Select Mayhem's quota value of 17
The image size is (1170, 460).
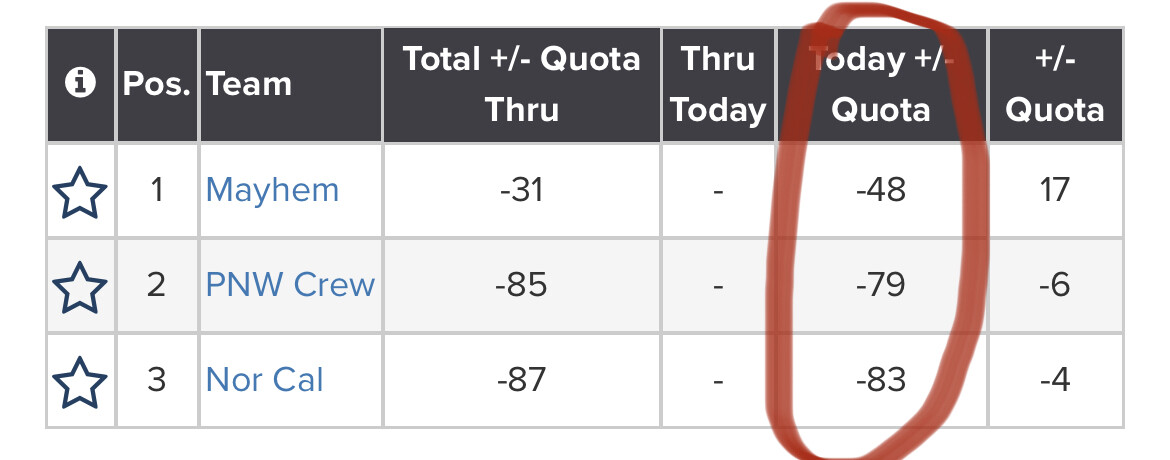point(1054,190)
